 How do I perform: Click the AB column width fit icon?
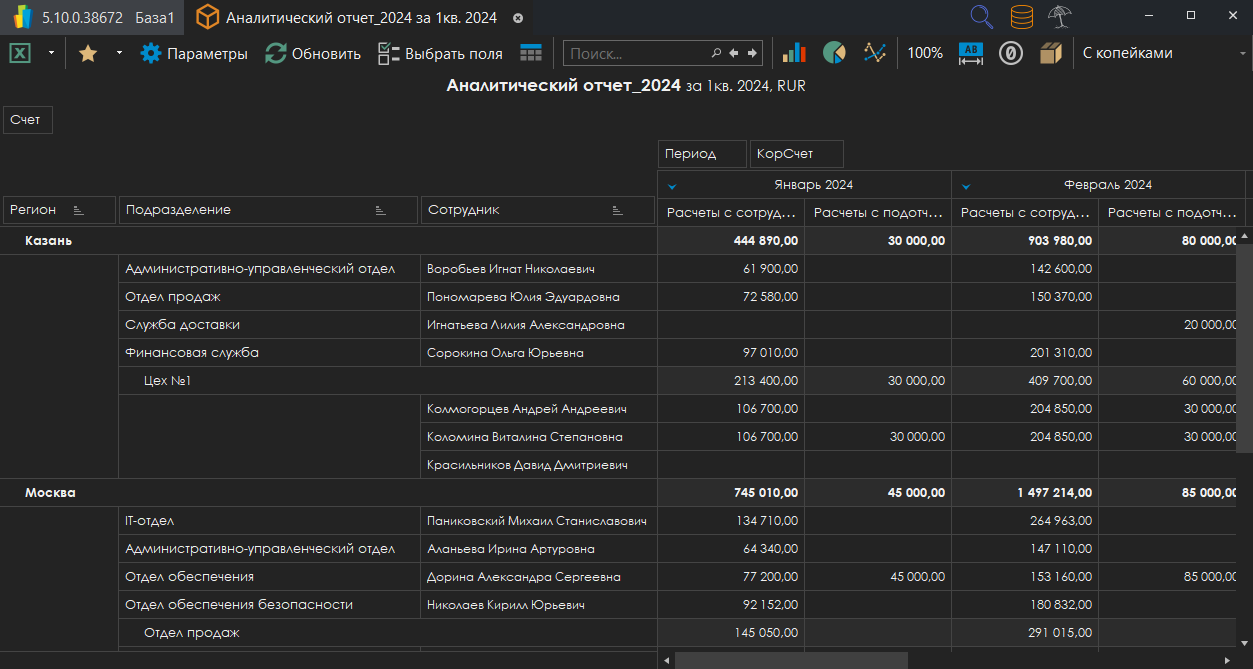coord(971,53)
